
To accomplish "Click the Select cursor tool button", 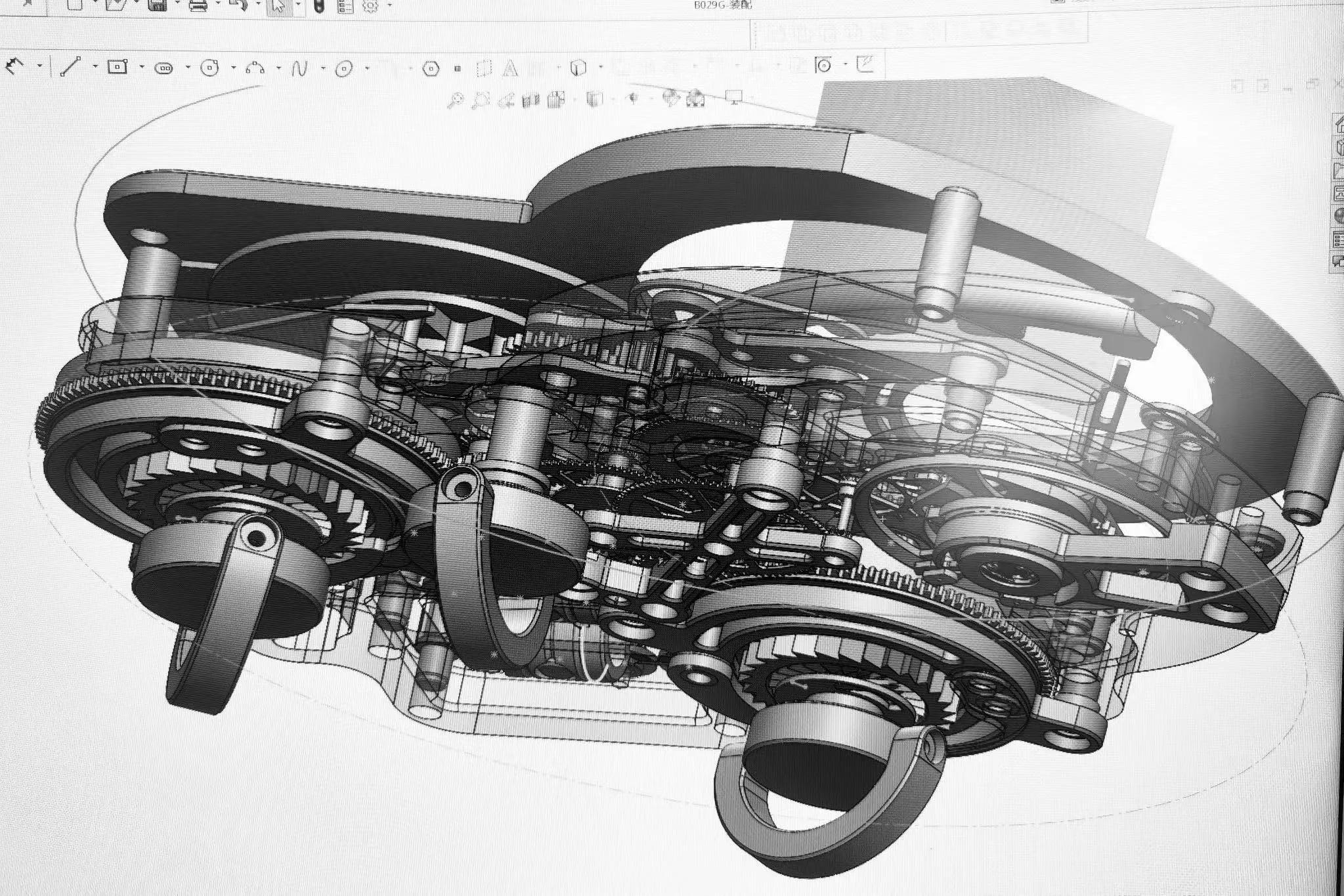I will (x=278, y=6).
